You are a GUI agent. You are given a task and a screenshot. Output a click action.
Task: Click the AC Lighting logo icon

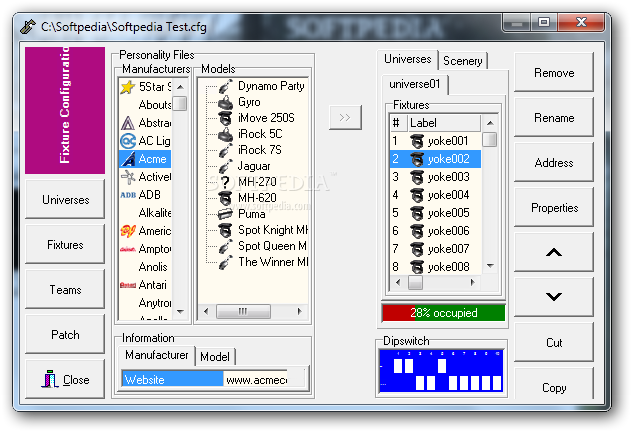point(127,141)
